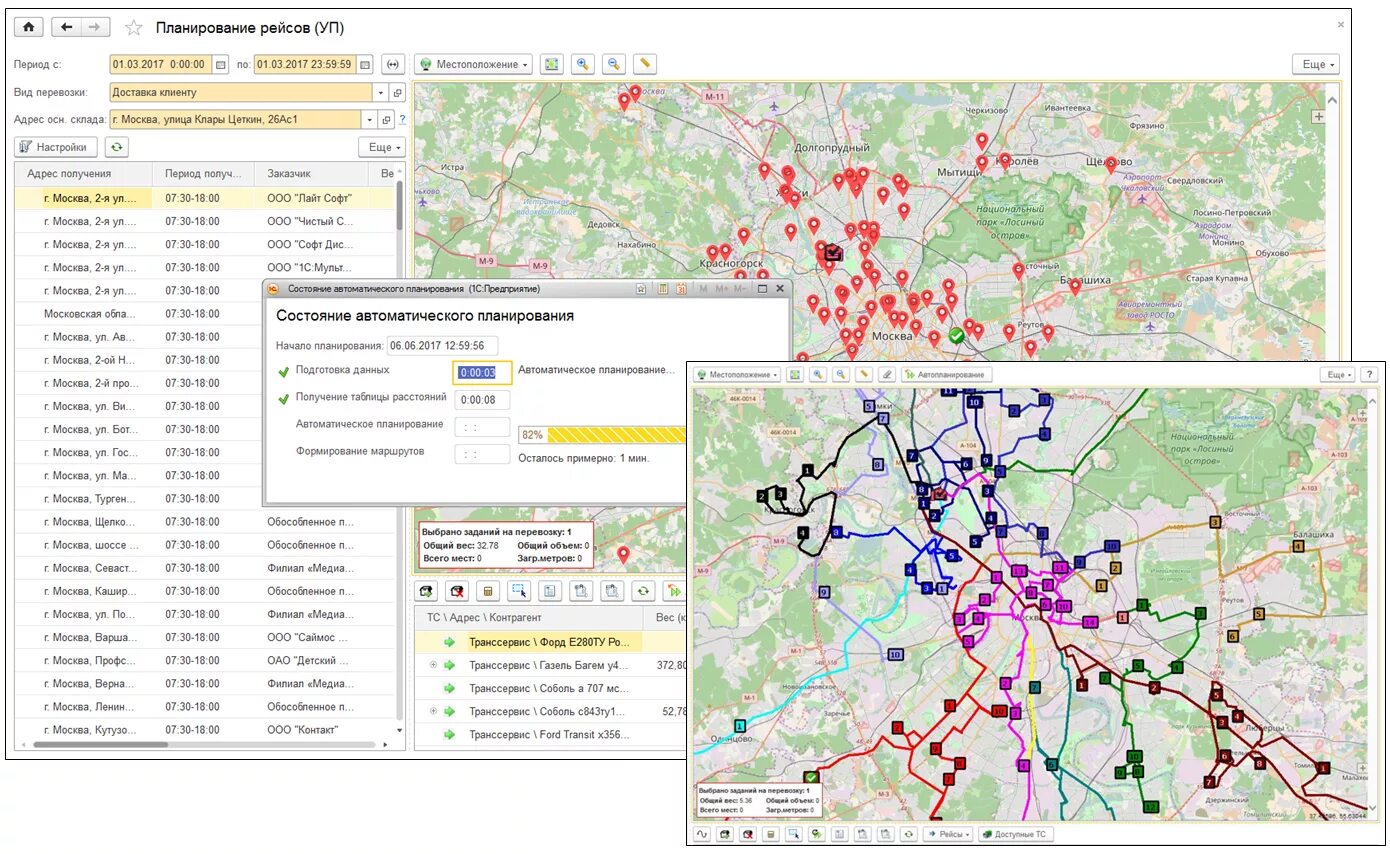Start Автопланирование in route map toolbar

click(x=946, y=374)
